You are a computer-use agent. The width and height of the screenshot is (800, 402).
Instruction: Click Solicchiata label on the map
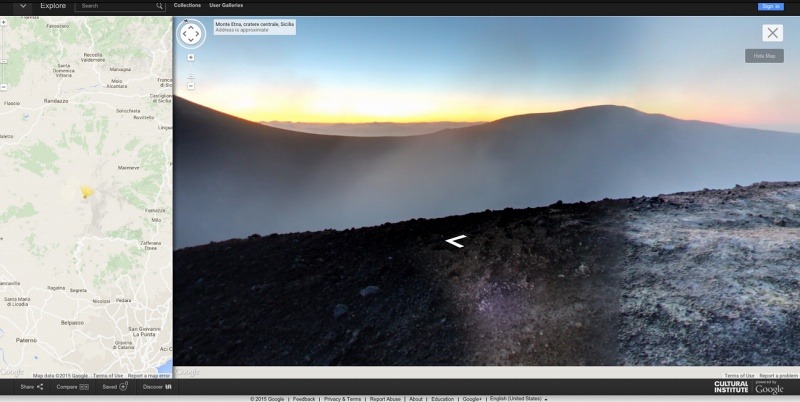click(x=128, y=111)
